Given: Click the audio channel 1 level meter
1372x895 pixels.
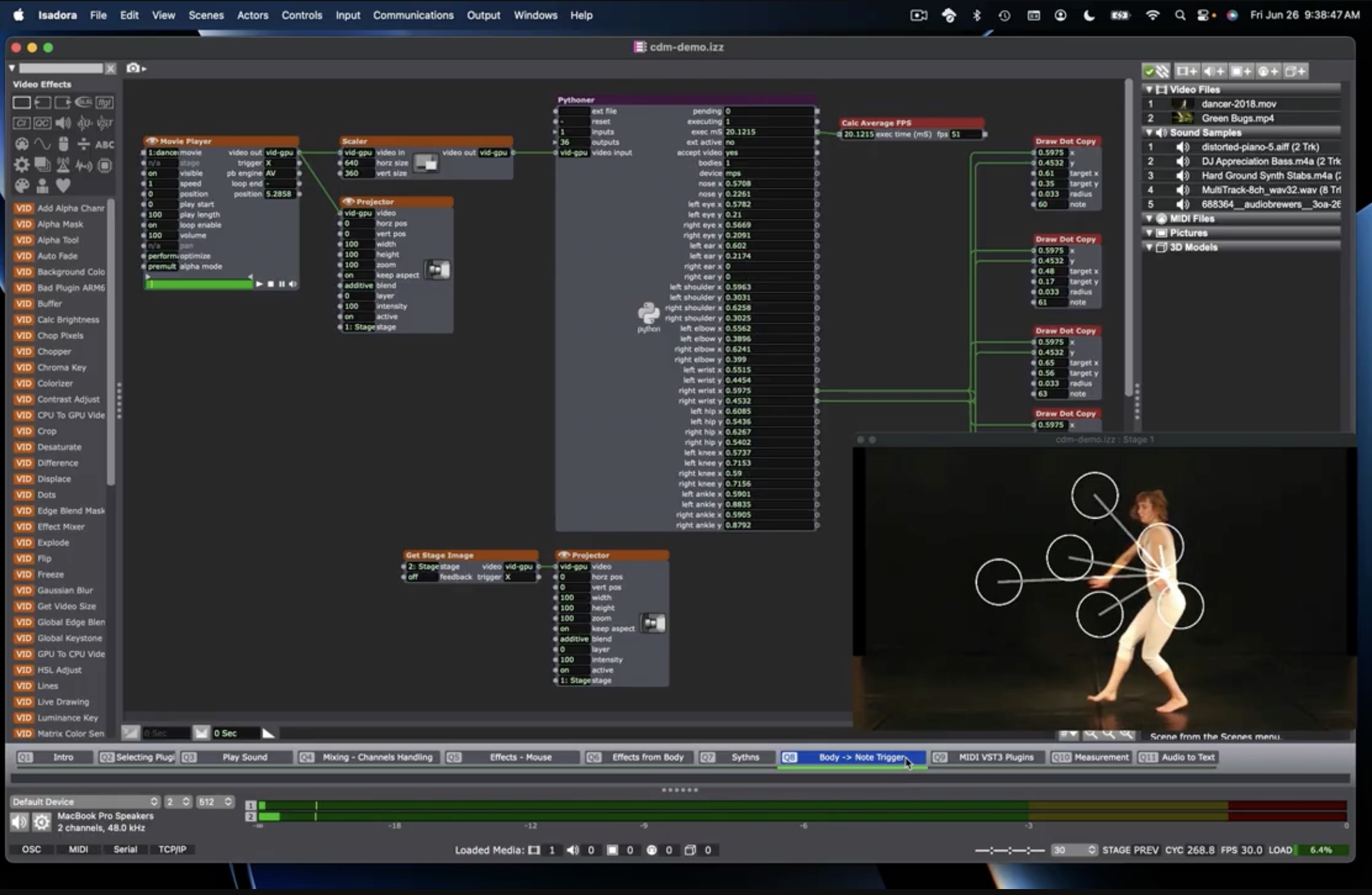Looking at the screenshot, I should point(803,805).
